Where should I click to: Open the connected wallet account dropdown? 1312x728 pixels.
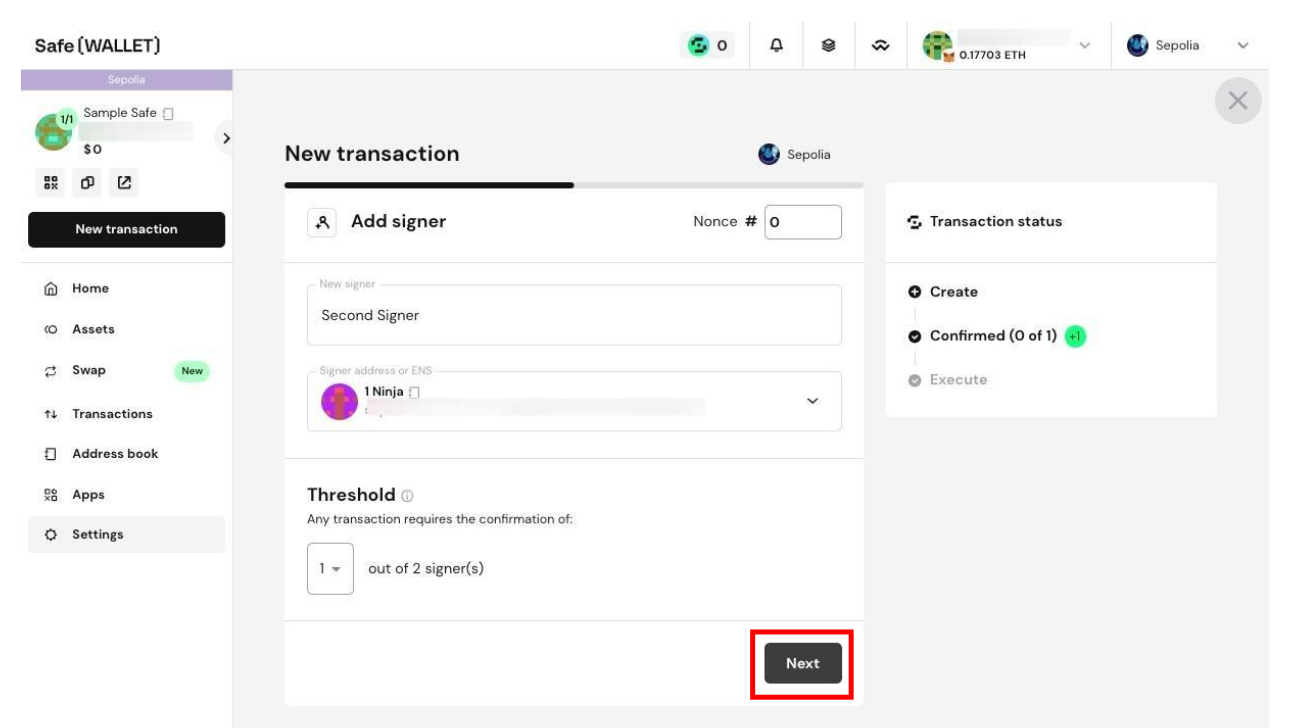click(x=1010, y=46)
